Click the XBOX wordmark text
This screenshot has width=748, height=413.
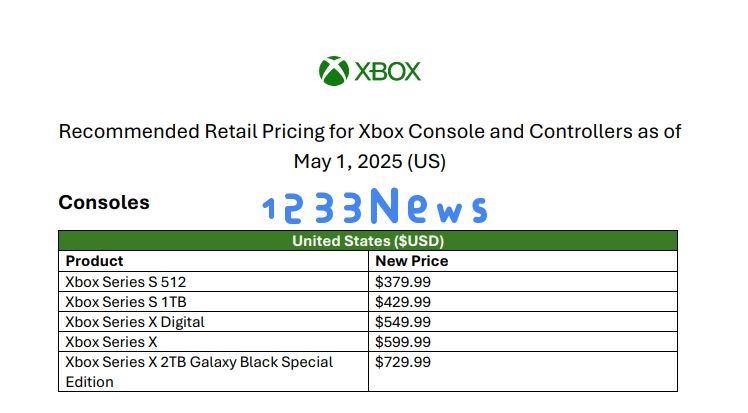click(387, 72)
